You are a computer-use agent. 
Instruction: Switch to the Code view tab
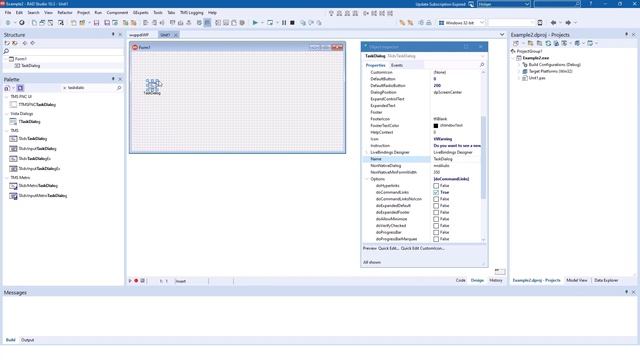(x=460, y=280)
